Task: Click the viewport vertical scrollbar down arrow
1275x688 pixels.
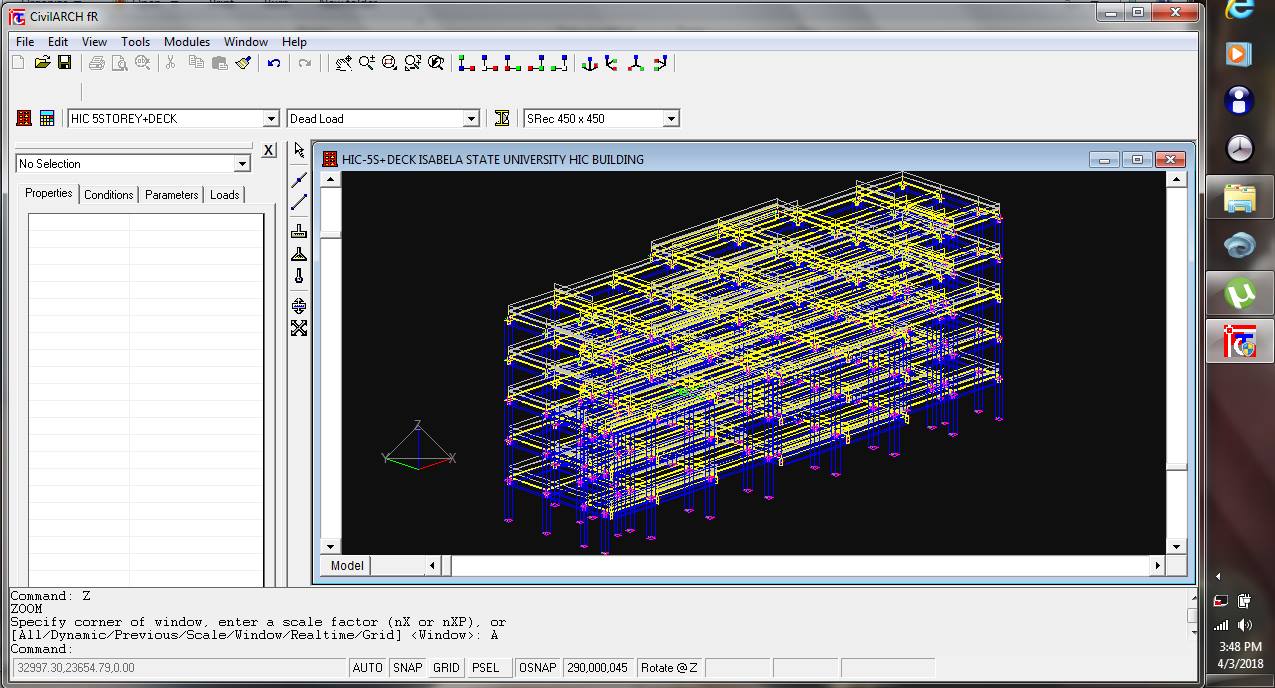Action: [1177, 547]
